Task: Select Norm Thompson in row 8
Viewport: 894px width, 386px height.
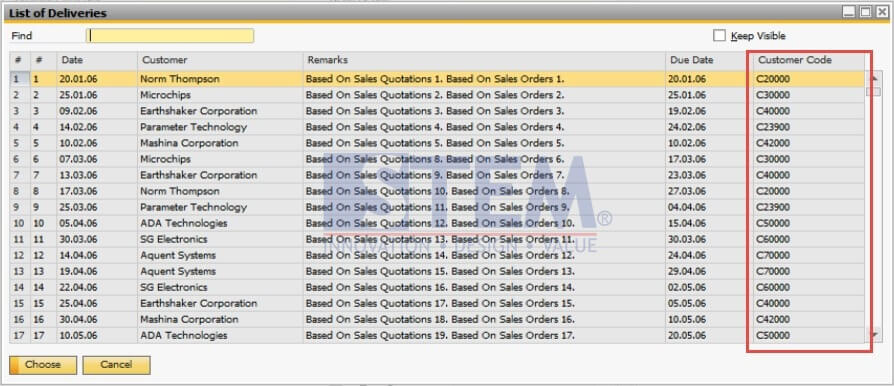Action: coord(180,191)
